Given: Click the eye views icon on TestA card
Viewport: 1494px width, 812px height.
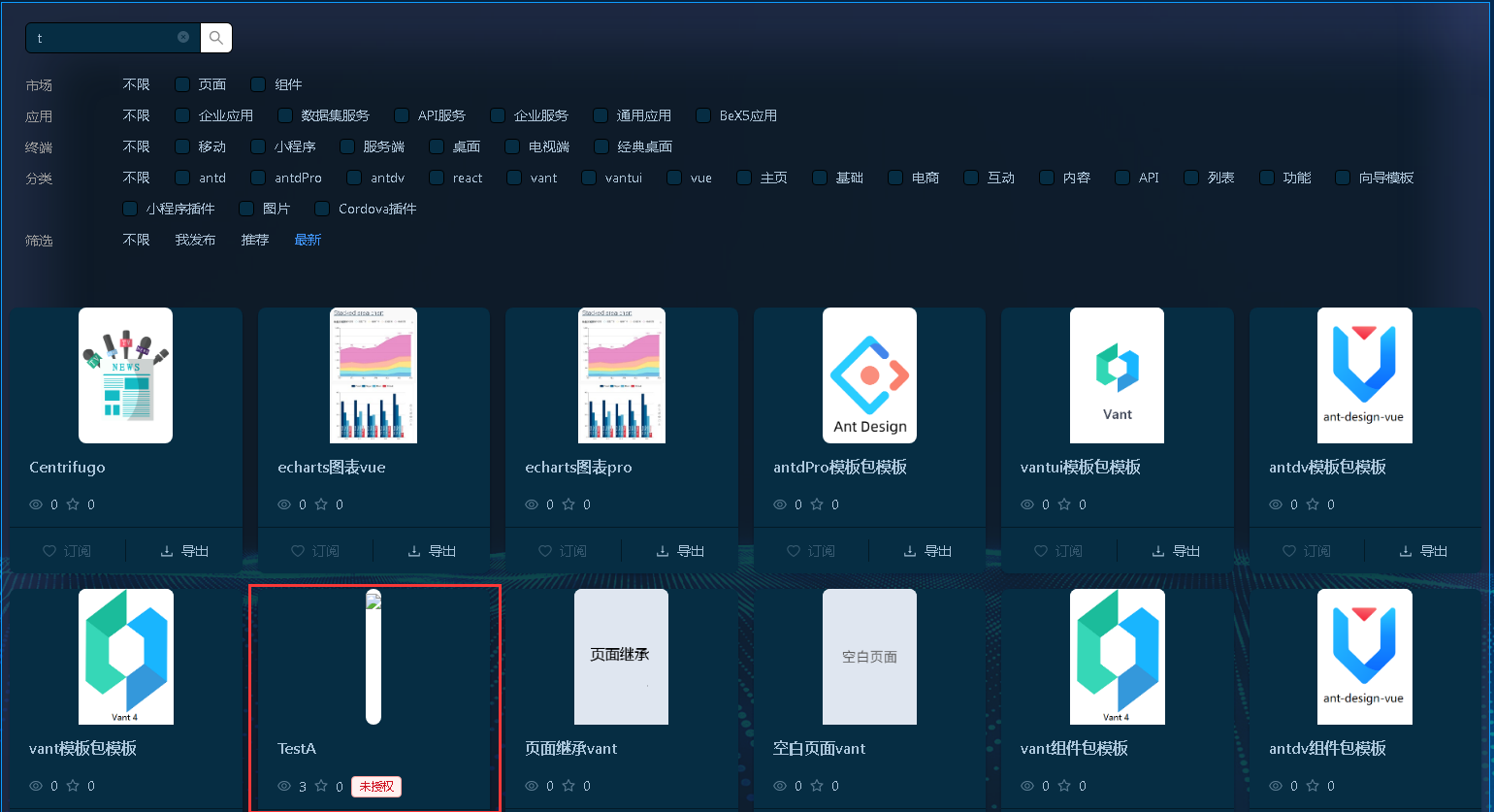Looking at the screenshot, I should [284, 786].
